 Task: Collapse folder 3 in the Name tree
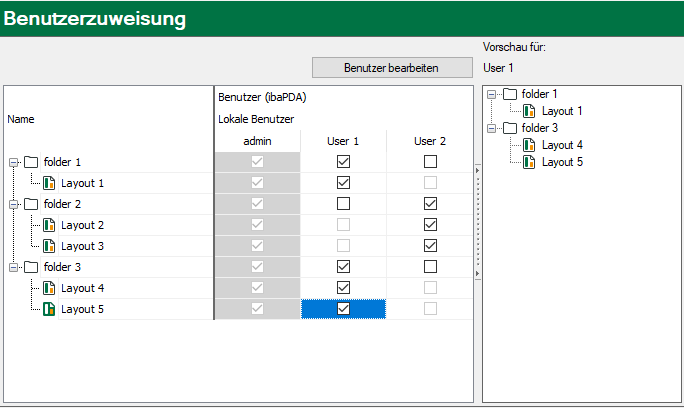[13, 267]
